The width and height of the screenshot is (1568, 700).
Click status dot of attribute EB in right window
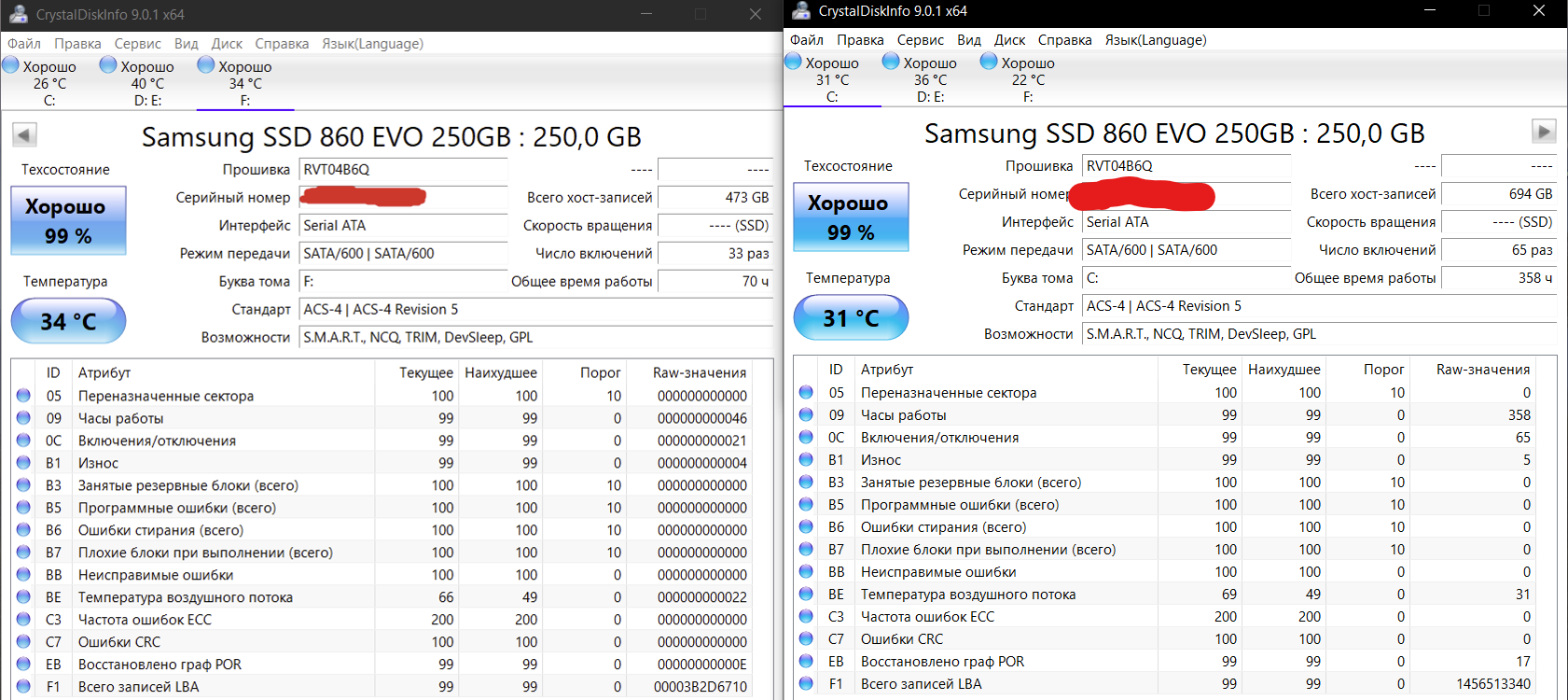[806, 661]
